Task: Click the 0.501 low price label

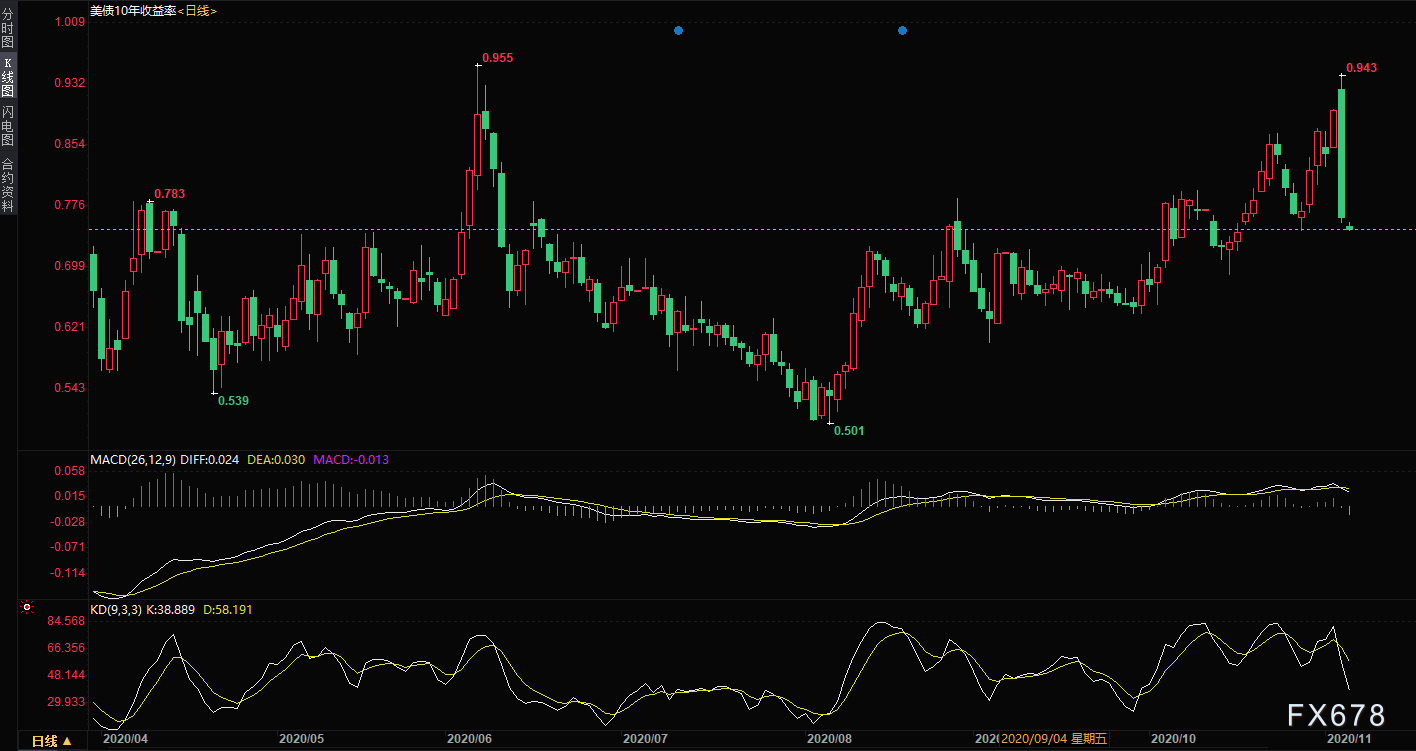Action: pyautogui.click(x=849, y=431)
